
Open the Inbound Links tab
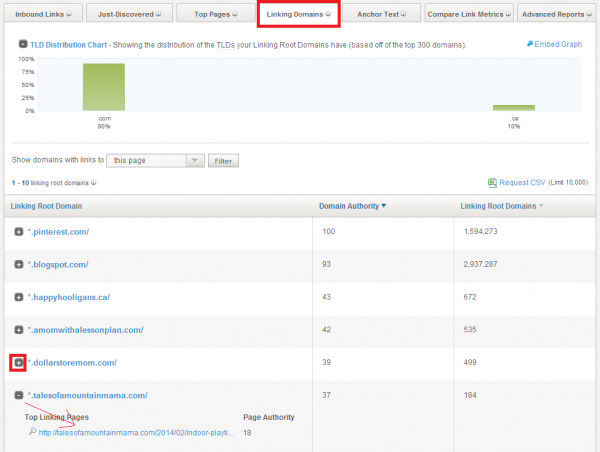point(43,14)
